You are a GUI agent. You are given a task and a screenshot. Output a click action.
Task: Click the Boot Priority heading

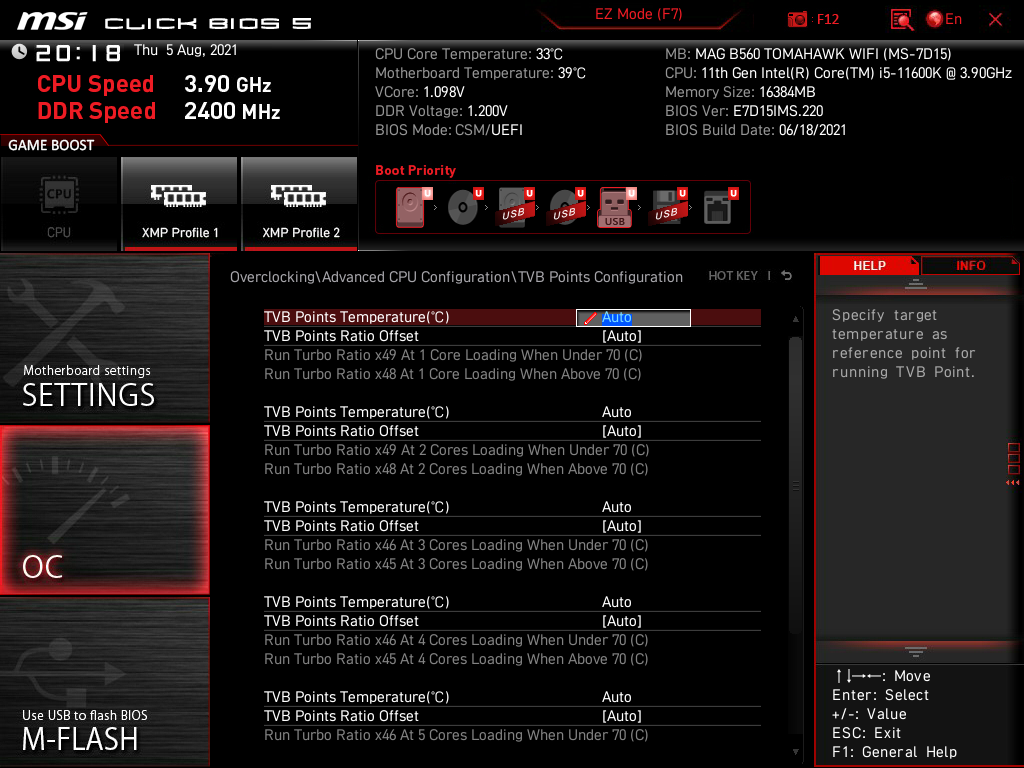tap(415, 170)
